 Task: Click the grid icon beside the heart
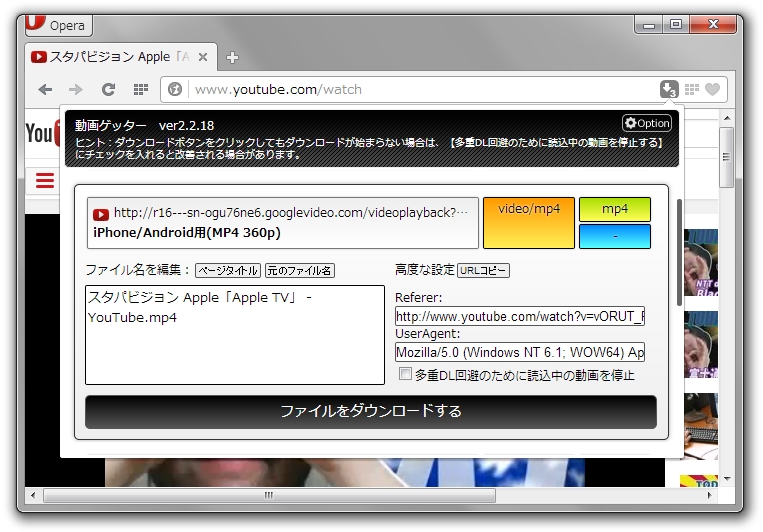point(691,89)
